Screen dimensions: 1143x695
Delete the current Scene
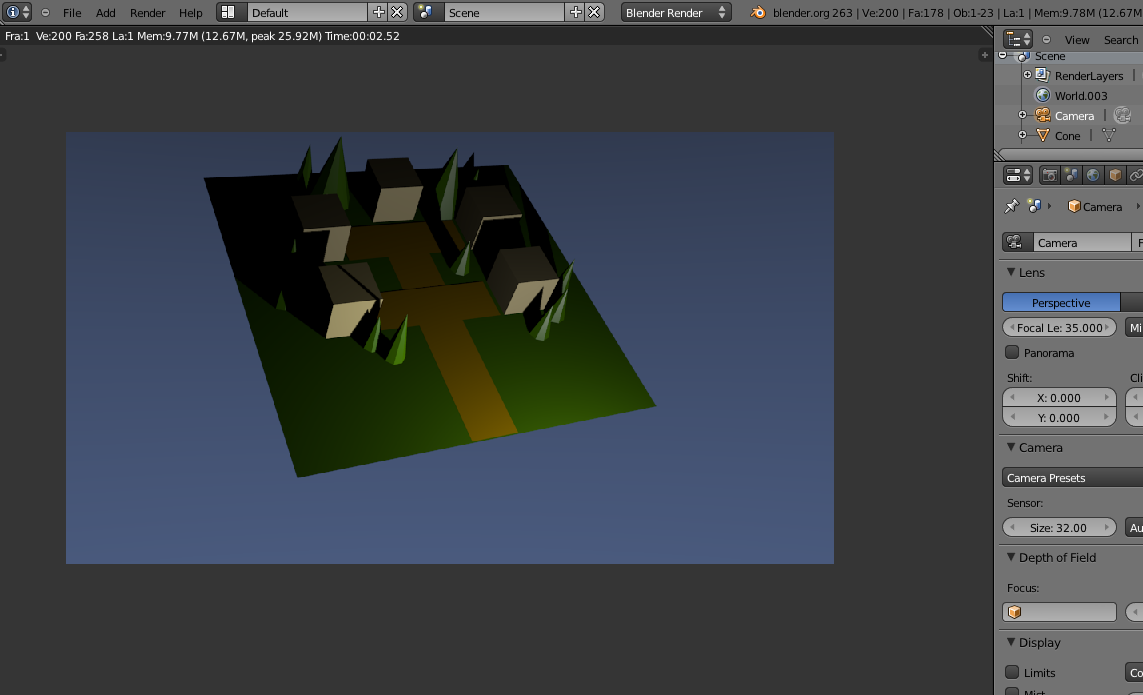pos(594,12)
